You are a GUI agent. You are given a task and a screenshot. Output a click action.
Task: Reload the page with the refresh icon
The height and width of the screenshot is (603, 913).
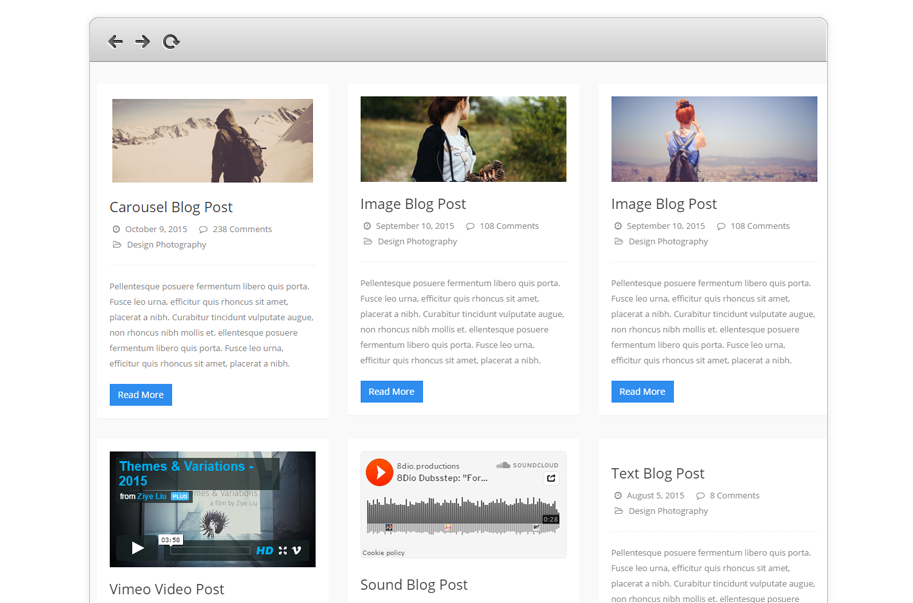click(171, 41)
